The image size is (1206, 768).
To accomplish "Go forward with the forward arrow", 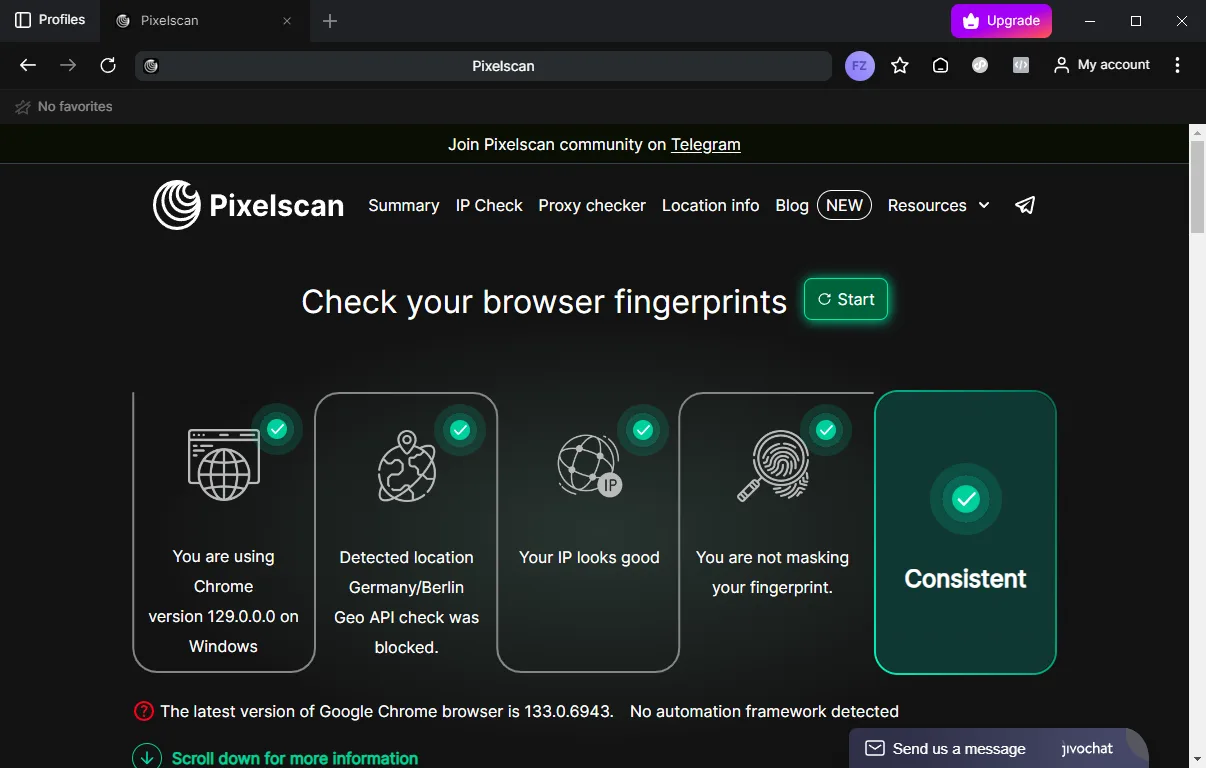I will (x=68, y=65).
